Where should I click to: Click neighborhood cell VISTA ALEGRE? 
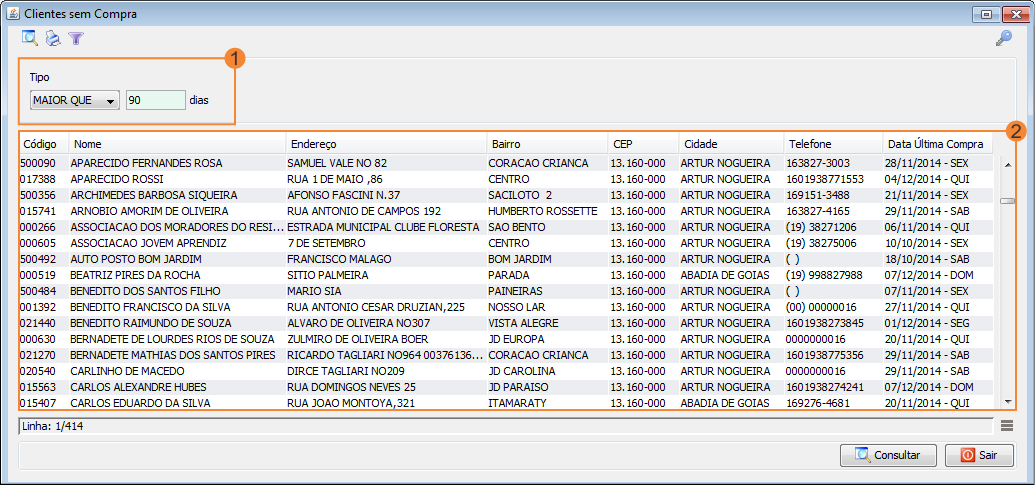click(523, 323)
